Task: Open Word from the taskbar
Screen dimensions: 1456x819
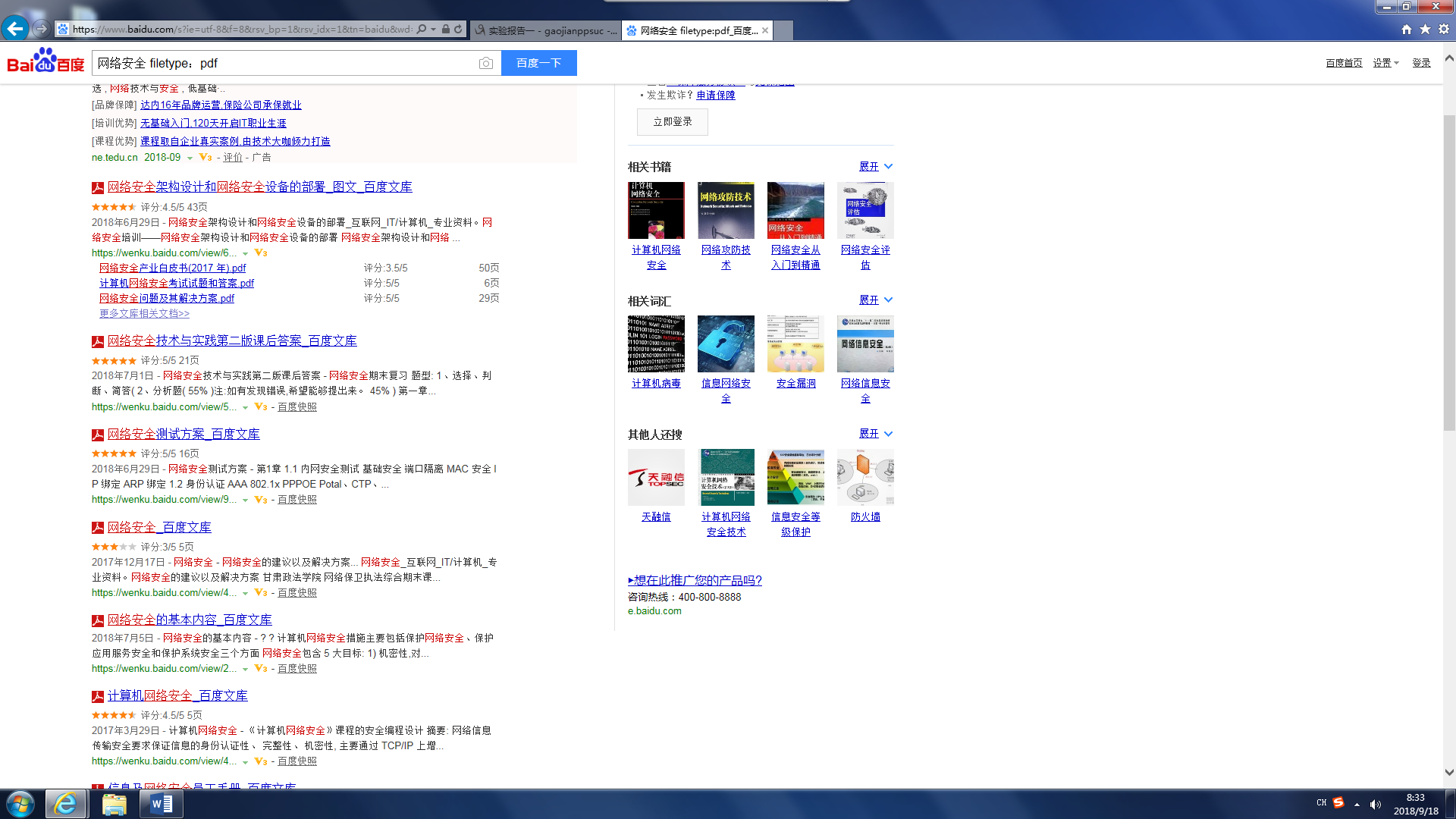Action: coord(161,804)
